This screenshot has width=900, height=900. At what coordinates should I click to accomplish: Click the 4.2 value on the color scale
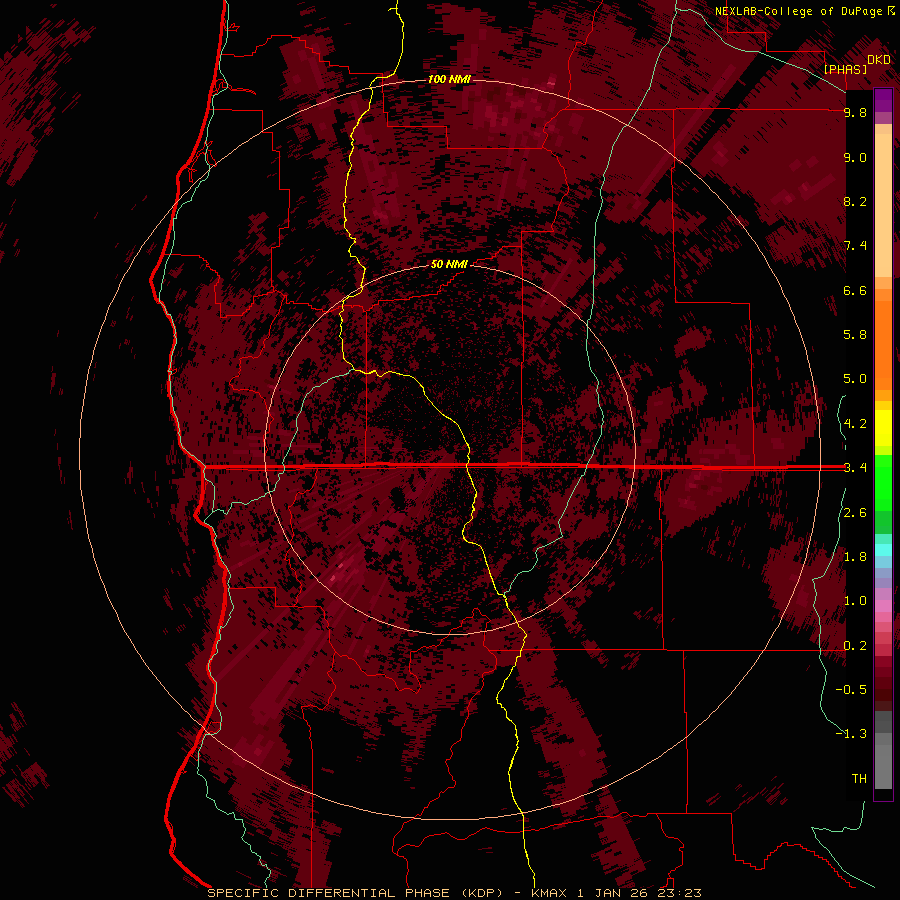855,424
